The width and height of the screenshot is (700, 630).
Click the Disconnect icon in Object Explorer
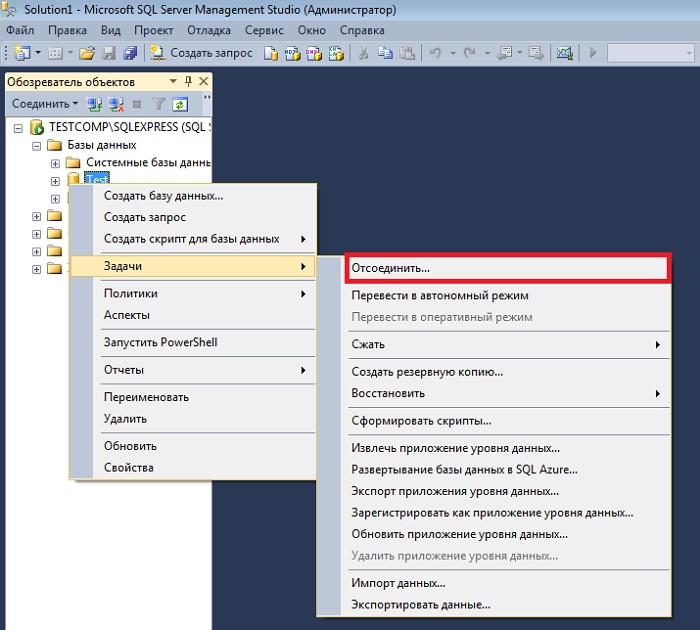(x=116, y=104)
